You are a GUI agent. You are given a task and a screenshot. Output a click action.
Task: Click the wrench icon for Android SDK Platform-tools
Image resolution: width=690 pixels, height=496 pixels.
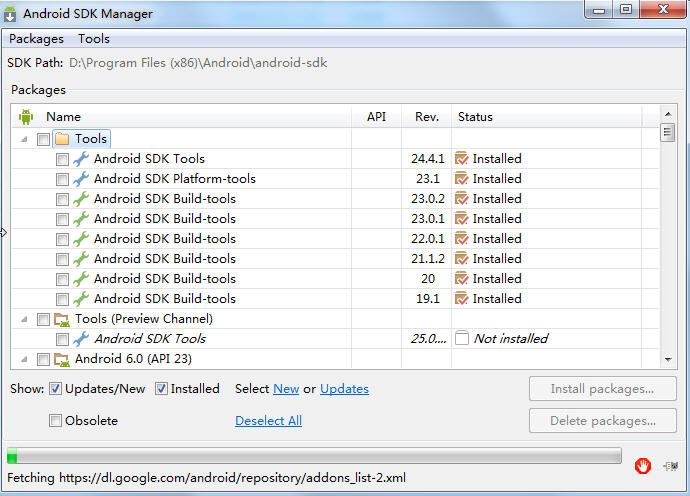tap(81, 179)
